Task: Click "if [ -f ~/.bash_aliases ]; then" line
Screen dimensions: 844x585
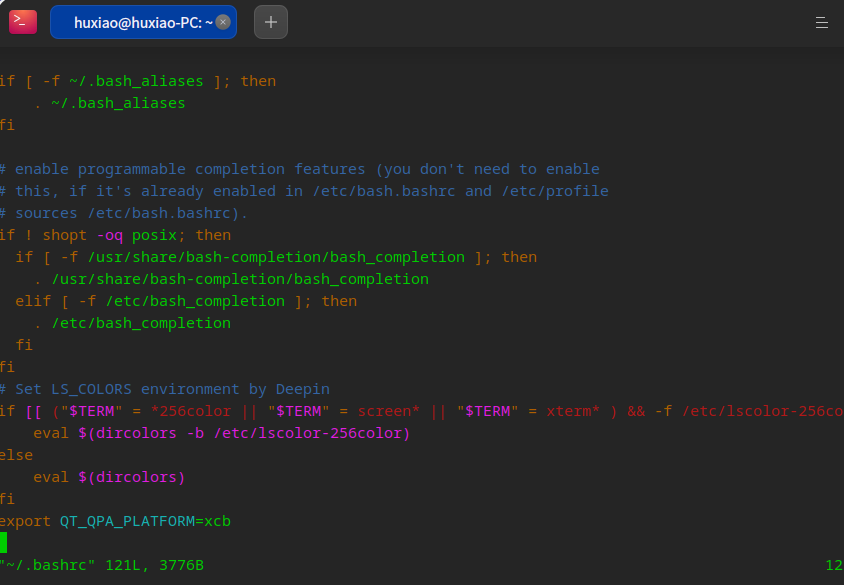Action: (x=138, y=81)
